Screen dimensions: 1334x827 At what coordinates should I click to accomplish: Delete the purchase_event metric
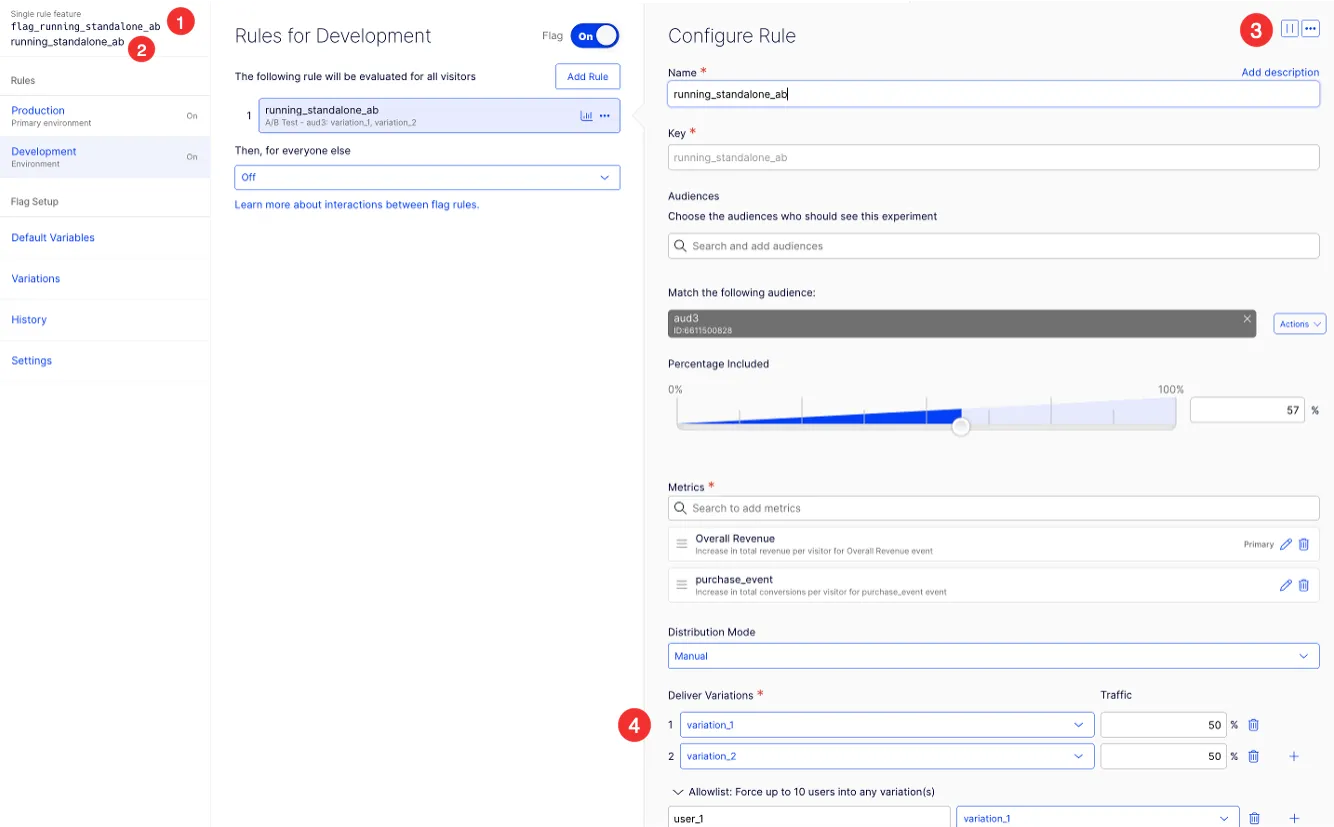pos(1303,585)
